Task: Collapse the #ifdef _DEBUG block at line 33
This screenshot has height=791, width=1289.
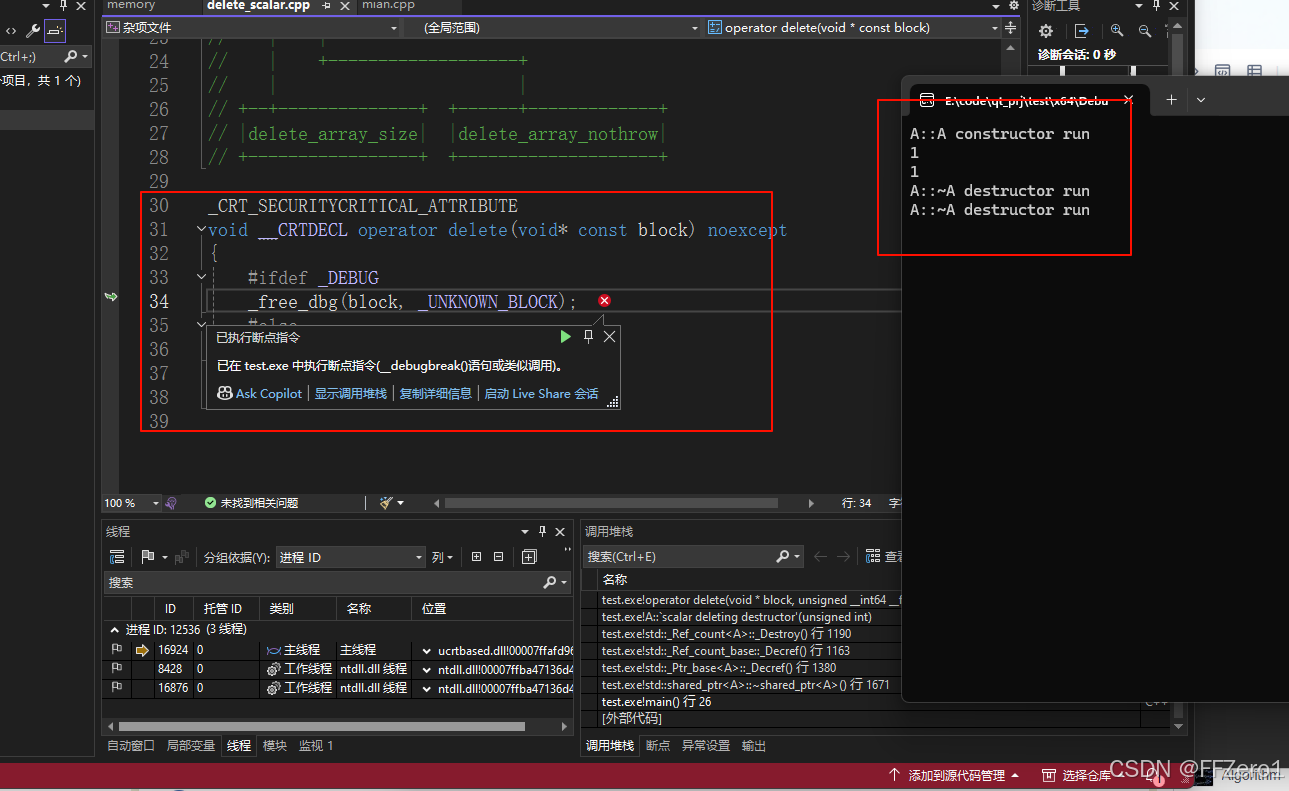Action: tap(202, 277)
